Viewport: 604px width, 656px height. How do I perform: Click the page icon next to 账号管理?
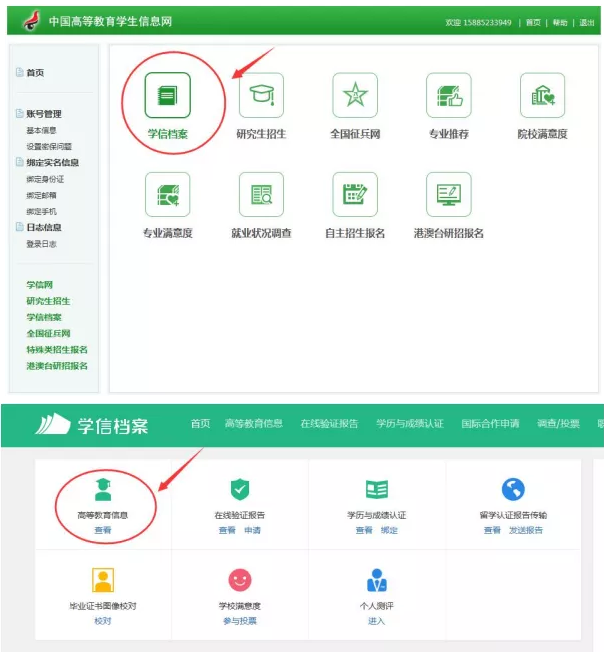(x=19, y=113)
